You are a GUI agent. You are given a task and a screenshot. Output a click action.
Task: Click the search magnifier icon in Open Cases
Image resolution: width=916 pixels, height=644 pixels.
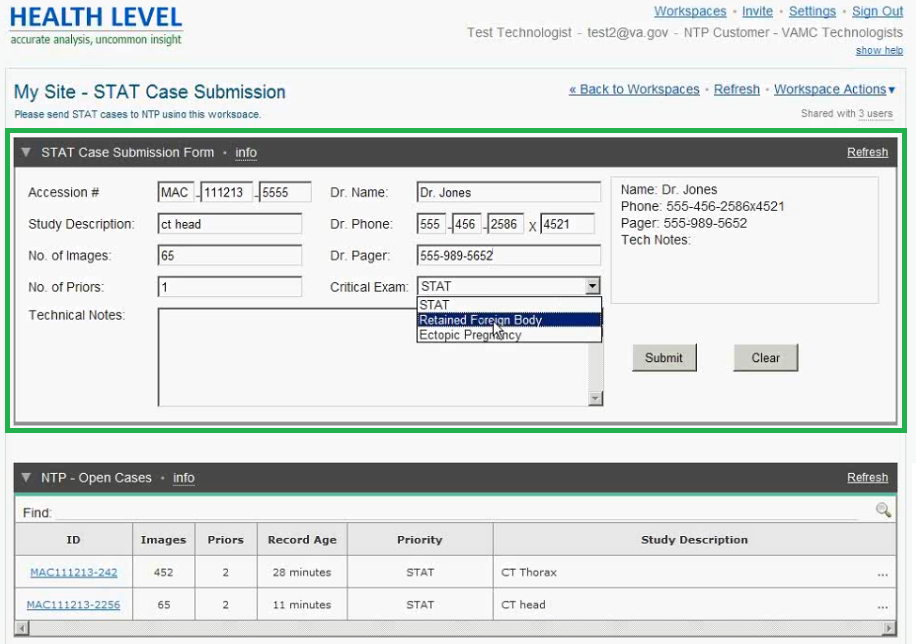(883, 510)
